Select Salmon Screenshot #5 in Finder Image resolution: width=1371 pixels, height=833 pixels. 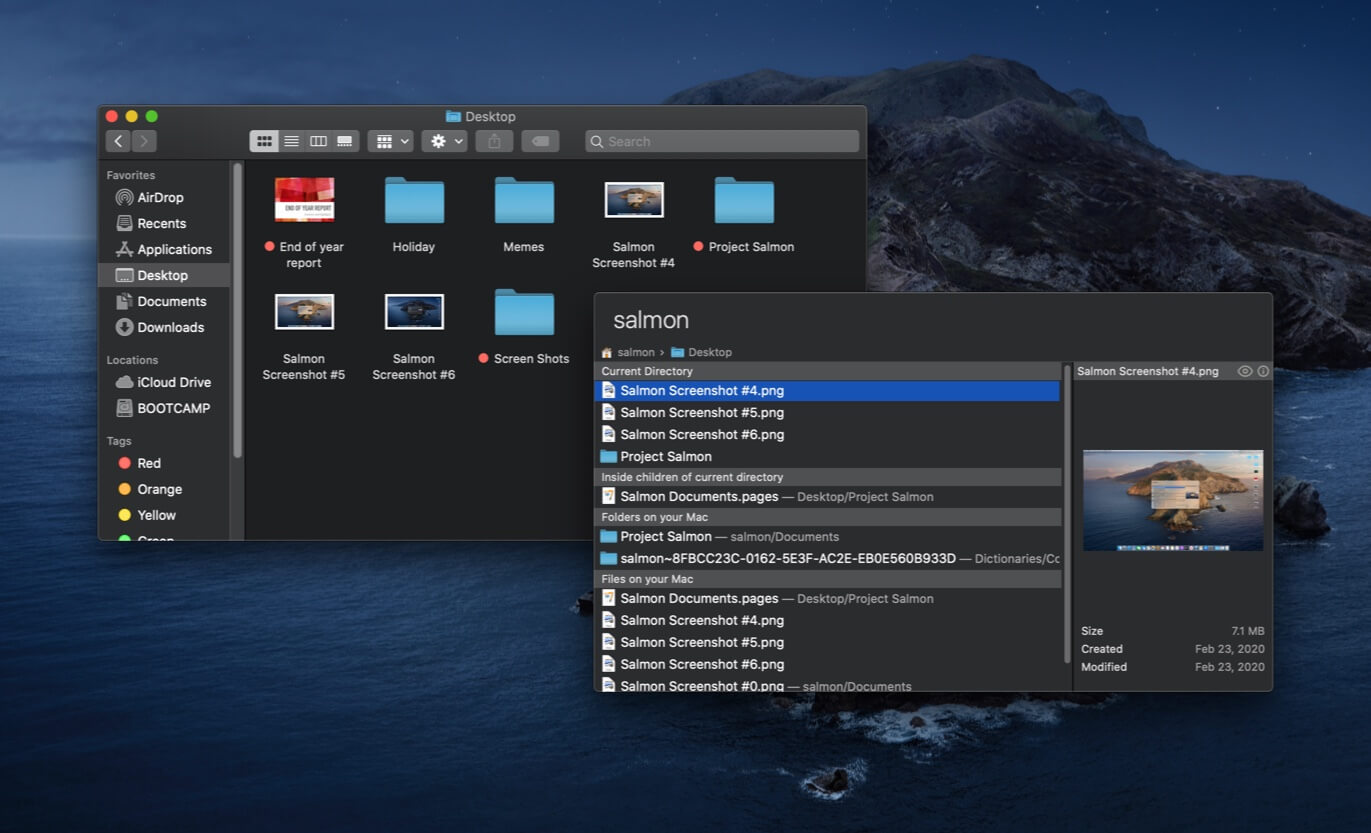[304, 312]
